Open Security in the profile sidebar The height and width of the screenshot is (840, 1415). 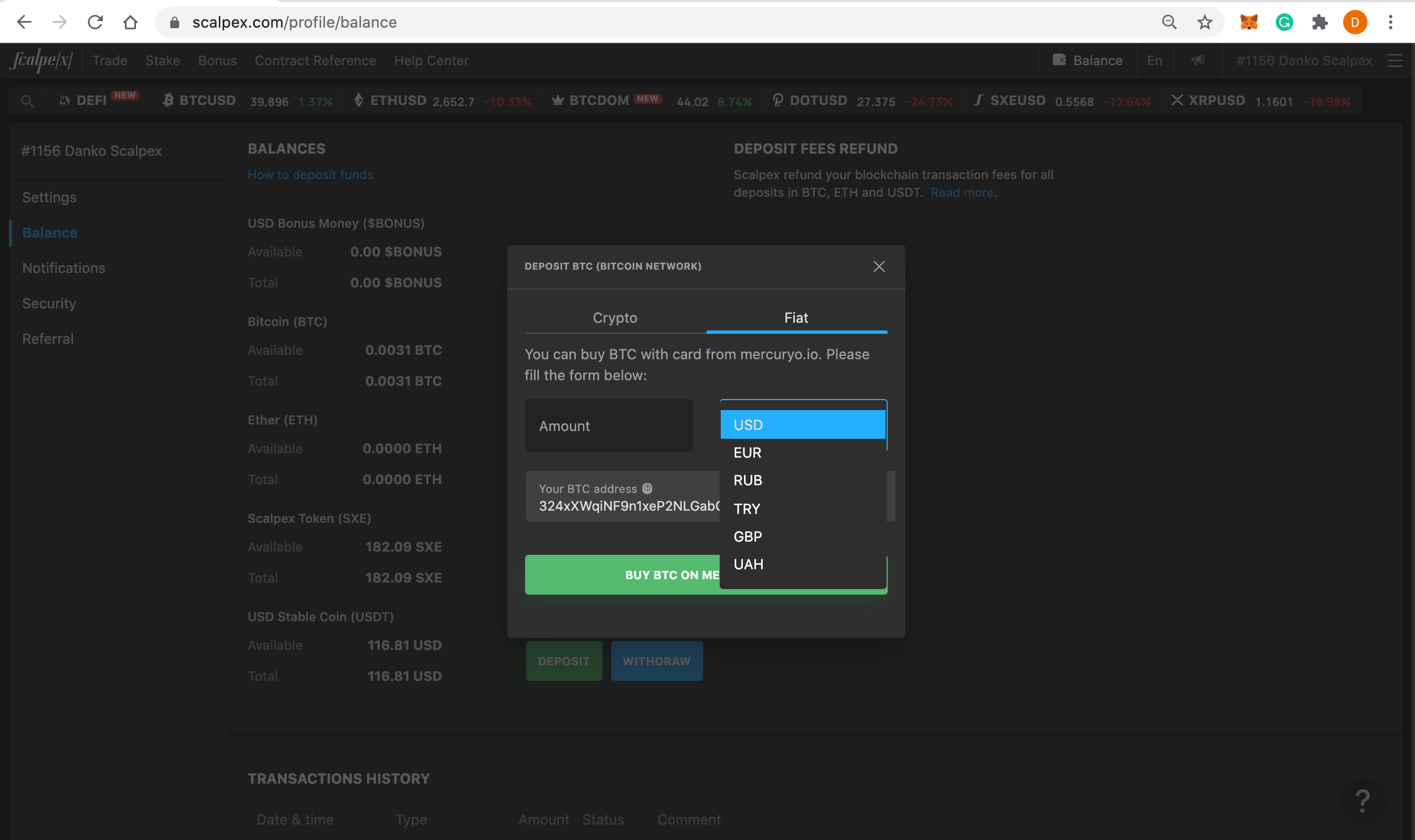pyautogui.click(x=49, y=303)
